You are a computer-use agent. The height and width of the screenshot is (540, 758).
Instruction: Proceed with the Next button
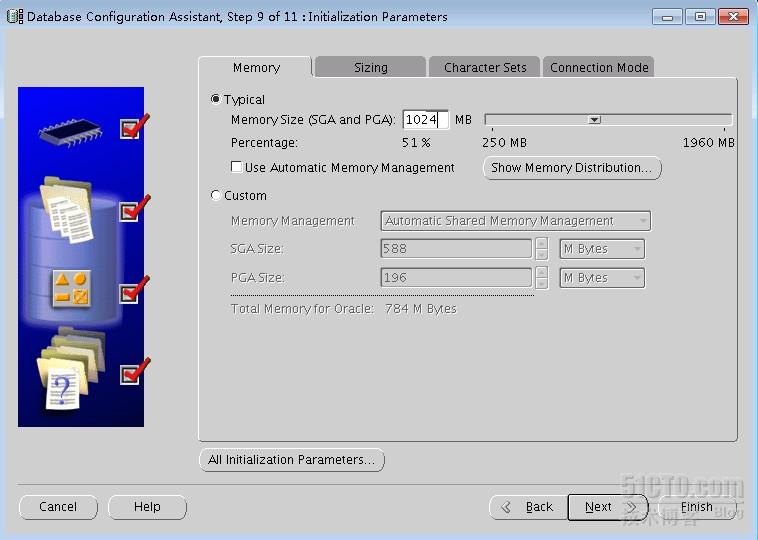click(608, 507)
